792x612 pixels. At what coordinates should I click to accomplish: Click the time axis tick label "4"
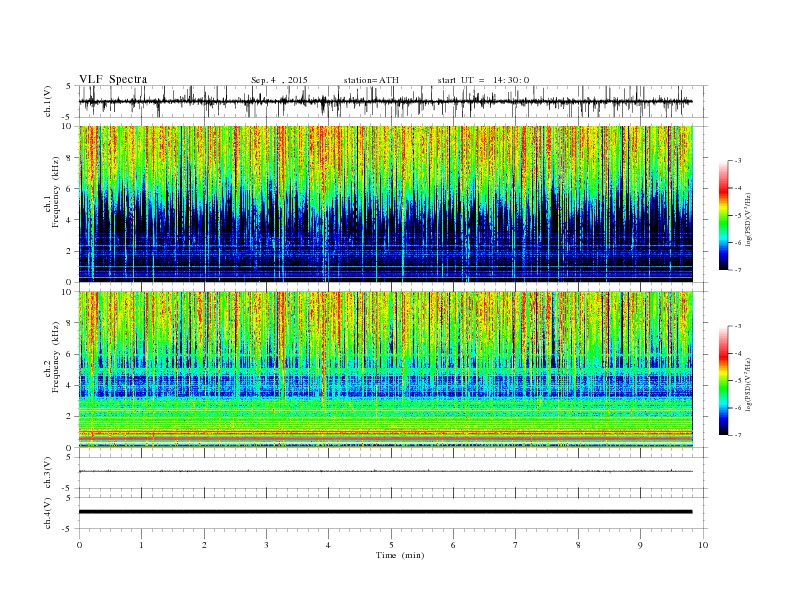coord(328,545)
